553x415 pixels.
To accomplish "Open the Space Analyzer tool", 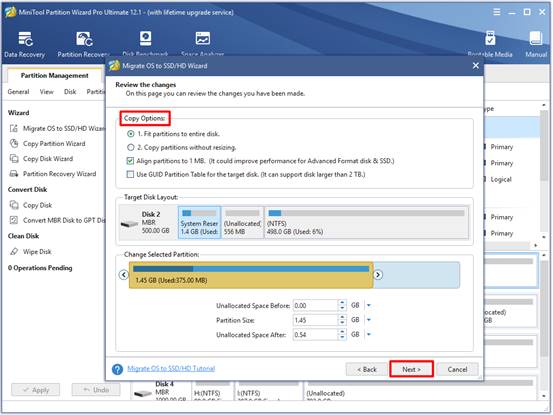I will [202, 44].
